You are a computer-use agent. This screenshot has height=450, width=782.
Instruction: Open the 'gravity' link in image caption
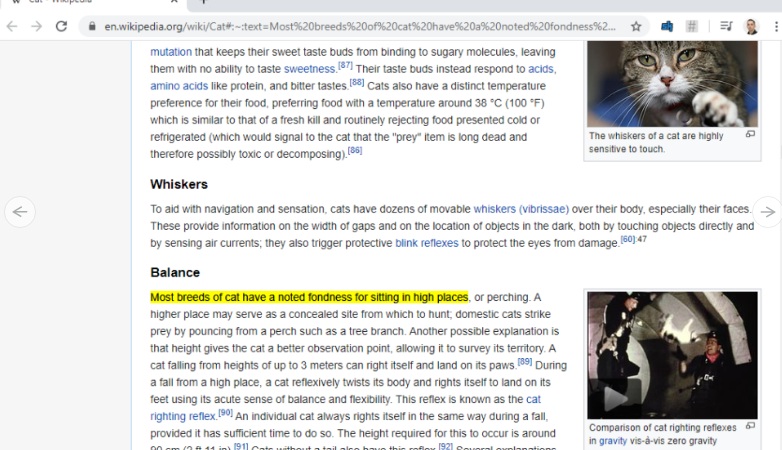pos(613,441)
